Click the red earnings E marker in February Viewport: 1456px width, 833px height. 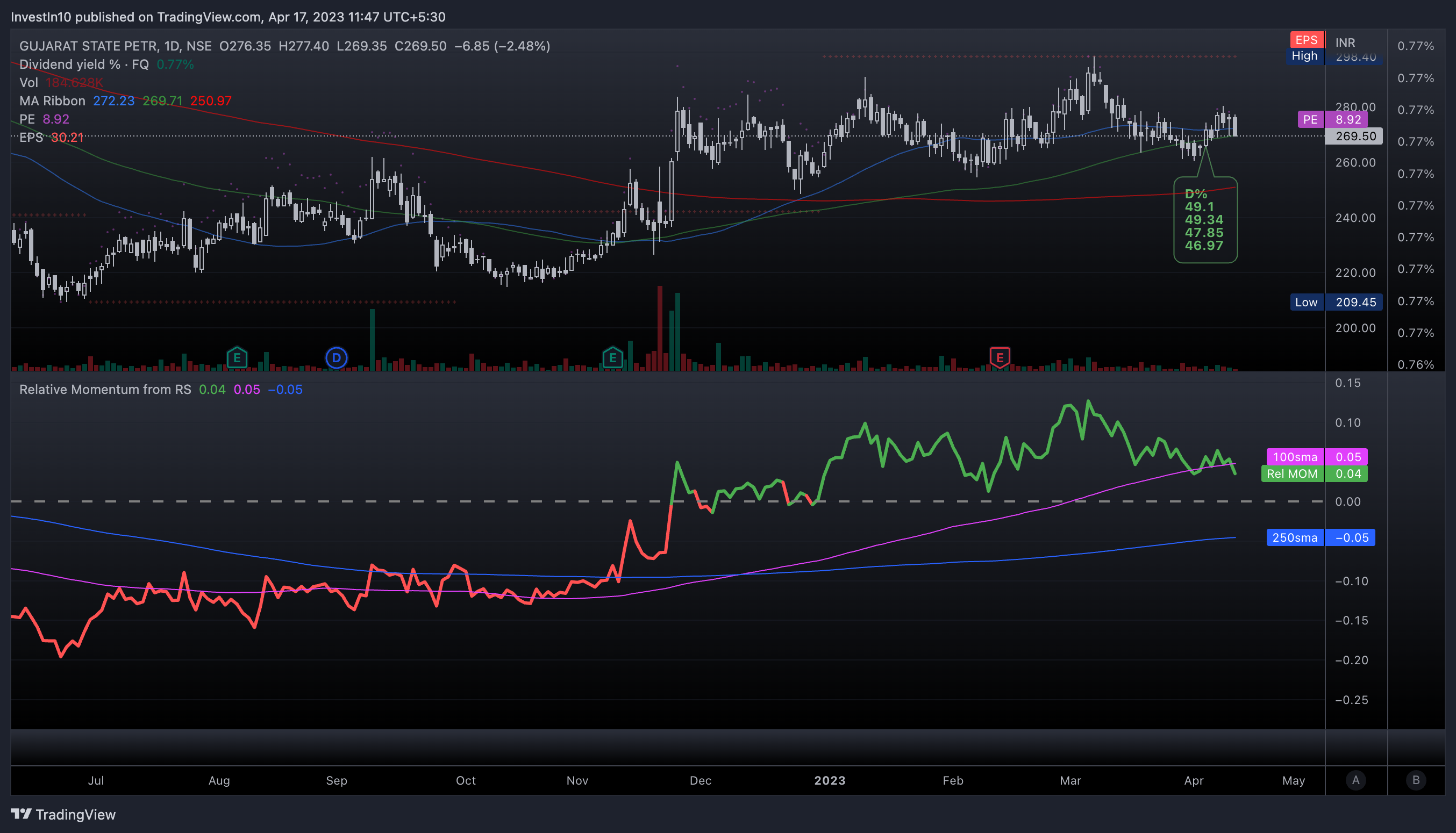coord(1000,358)
